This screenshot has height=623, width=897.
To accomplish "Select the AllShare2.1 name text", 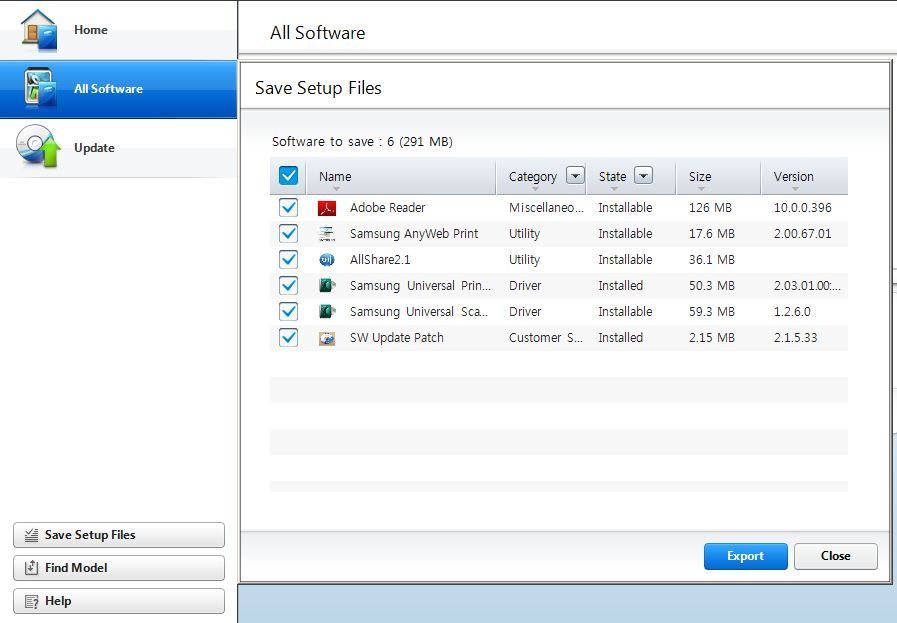I will [x=380, y=260].
